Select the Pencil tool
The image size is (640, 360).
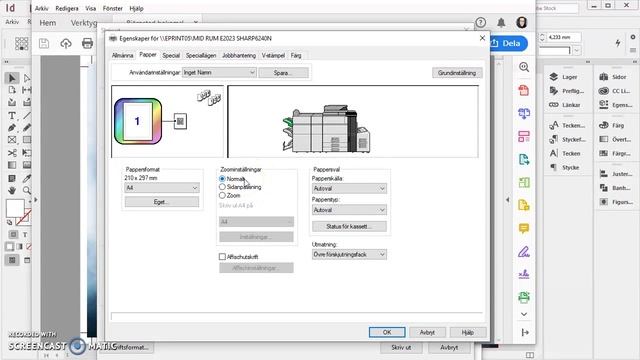click(27, 128)
